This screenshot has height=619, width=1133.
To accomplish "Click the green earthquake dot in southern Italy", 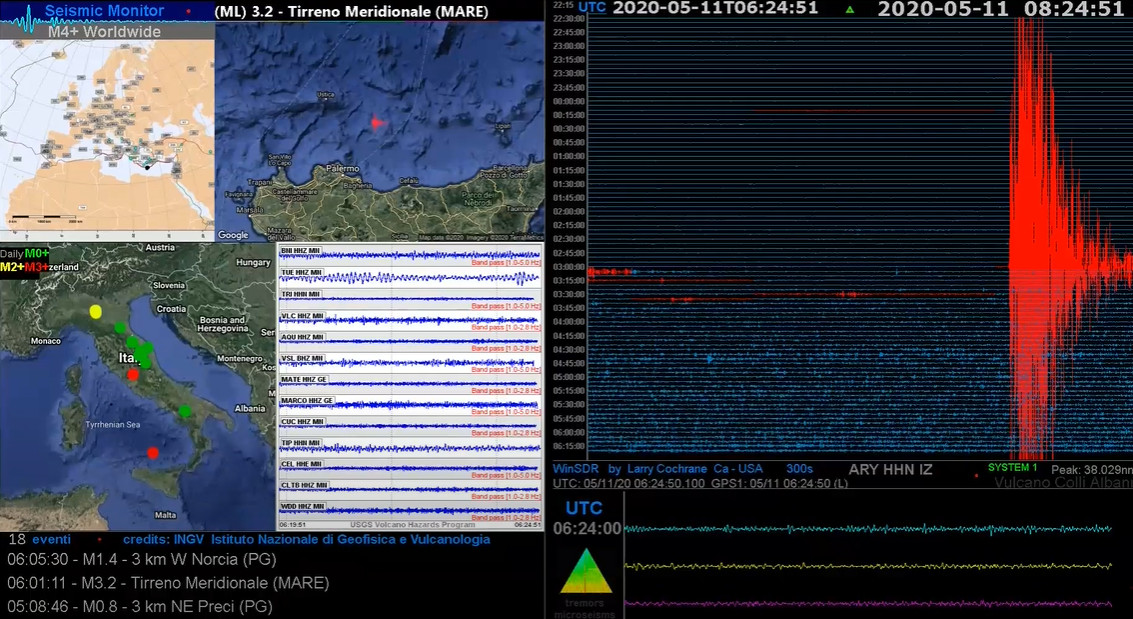I will pyautogui.click(x=185, y=411).
